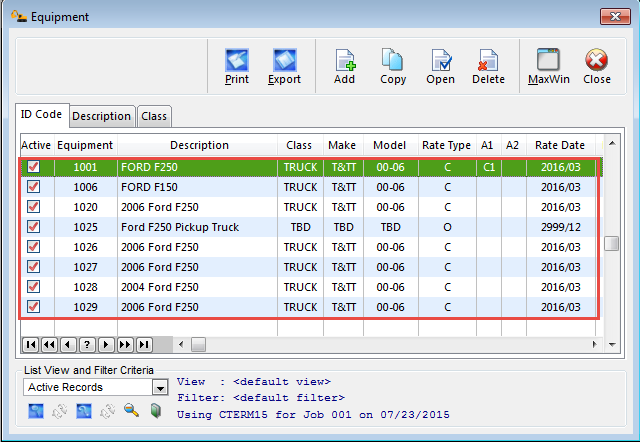Click gray reset arrows next to the view icon
This screenshot has width=640, height=442.
click(x=60, y=411)
